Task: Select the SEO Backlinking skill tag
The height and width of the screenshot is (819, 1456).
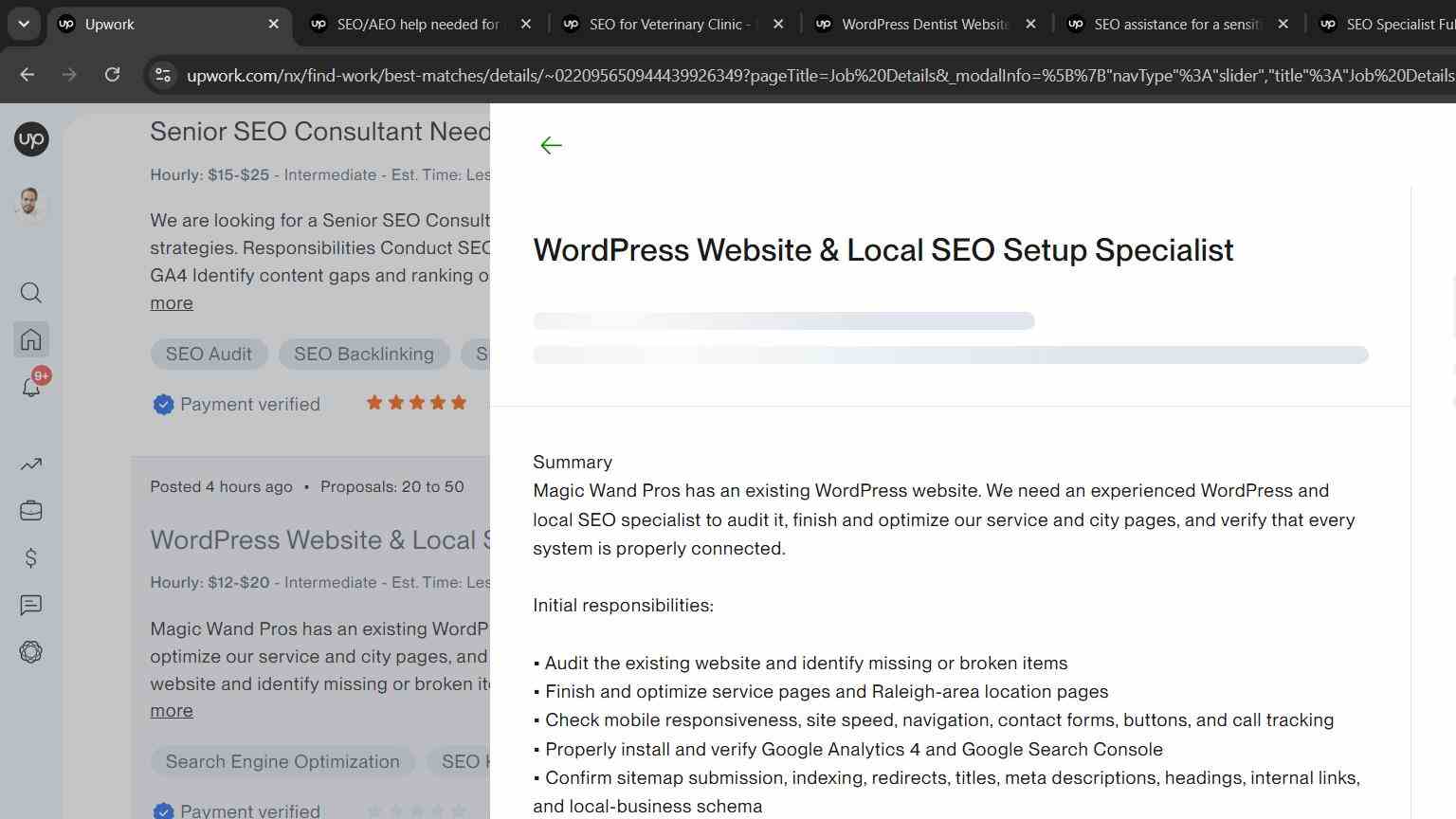Action: pyautogui.click(x=364, y=354)
